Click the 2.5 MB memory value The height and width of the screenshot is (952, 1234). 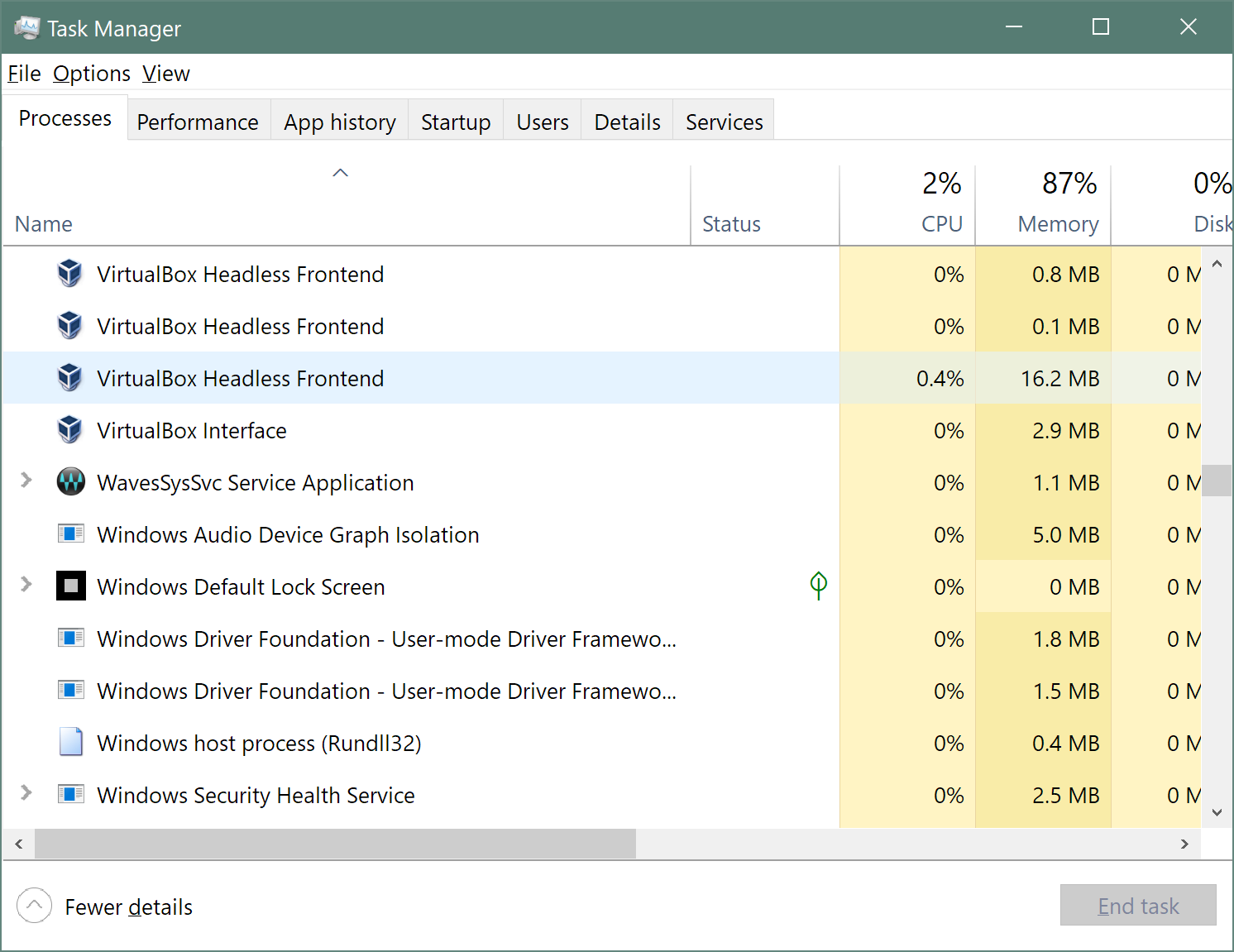coord(1066,795)
